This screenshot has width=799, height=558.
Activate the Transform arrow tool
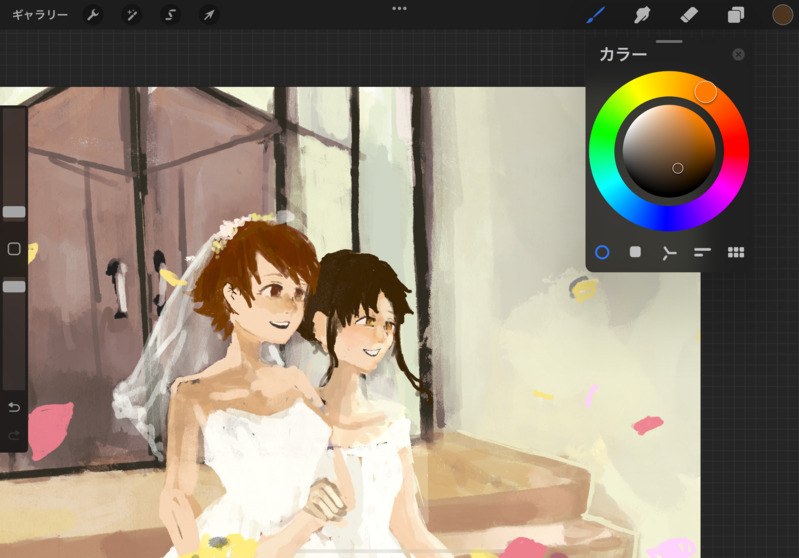point(209,15)
